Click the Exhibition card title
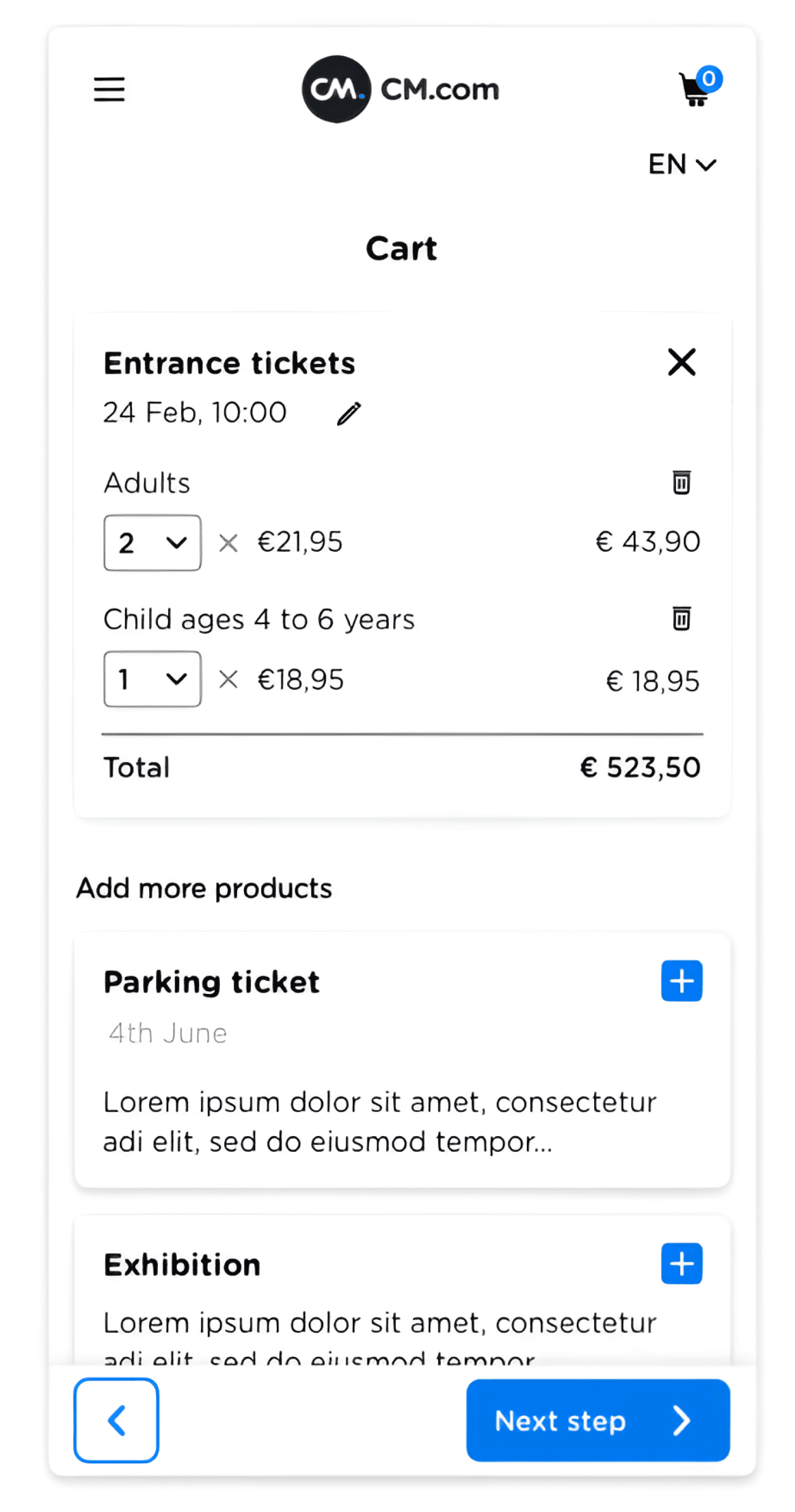 [x=182, y=1265]
